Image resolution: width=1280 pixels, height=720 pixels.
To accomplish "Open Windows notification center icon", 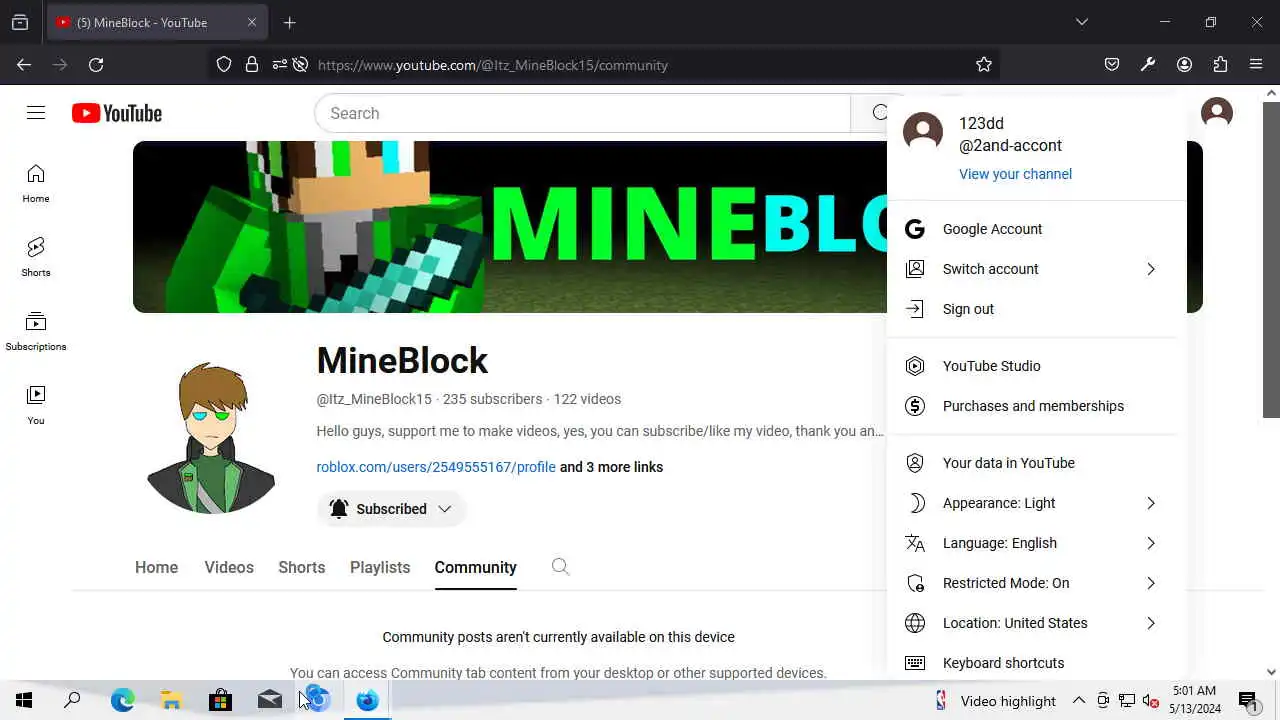I will click(x=1248, y=700).
